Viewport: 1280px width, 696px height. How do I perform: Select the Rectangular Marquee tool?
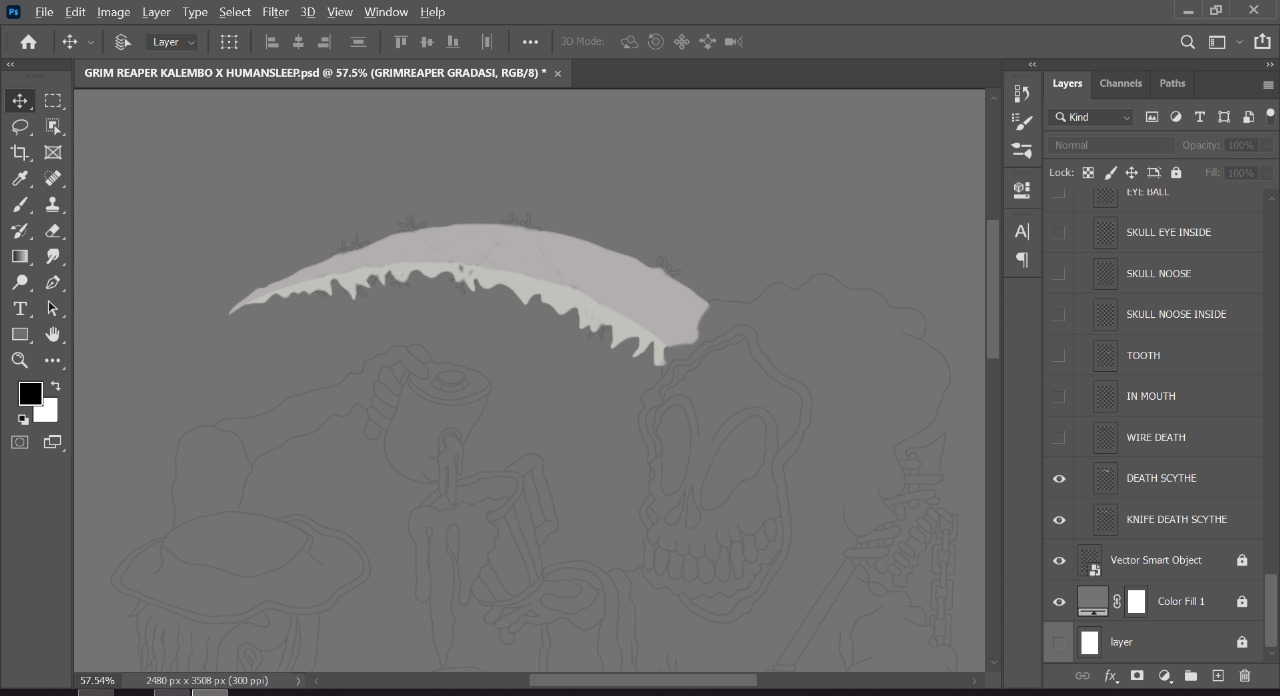point(53,100)
